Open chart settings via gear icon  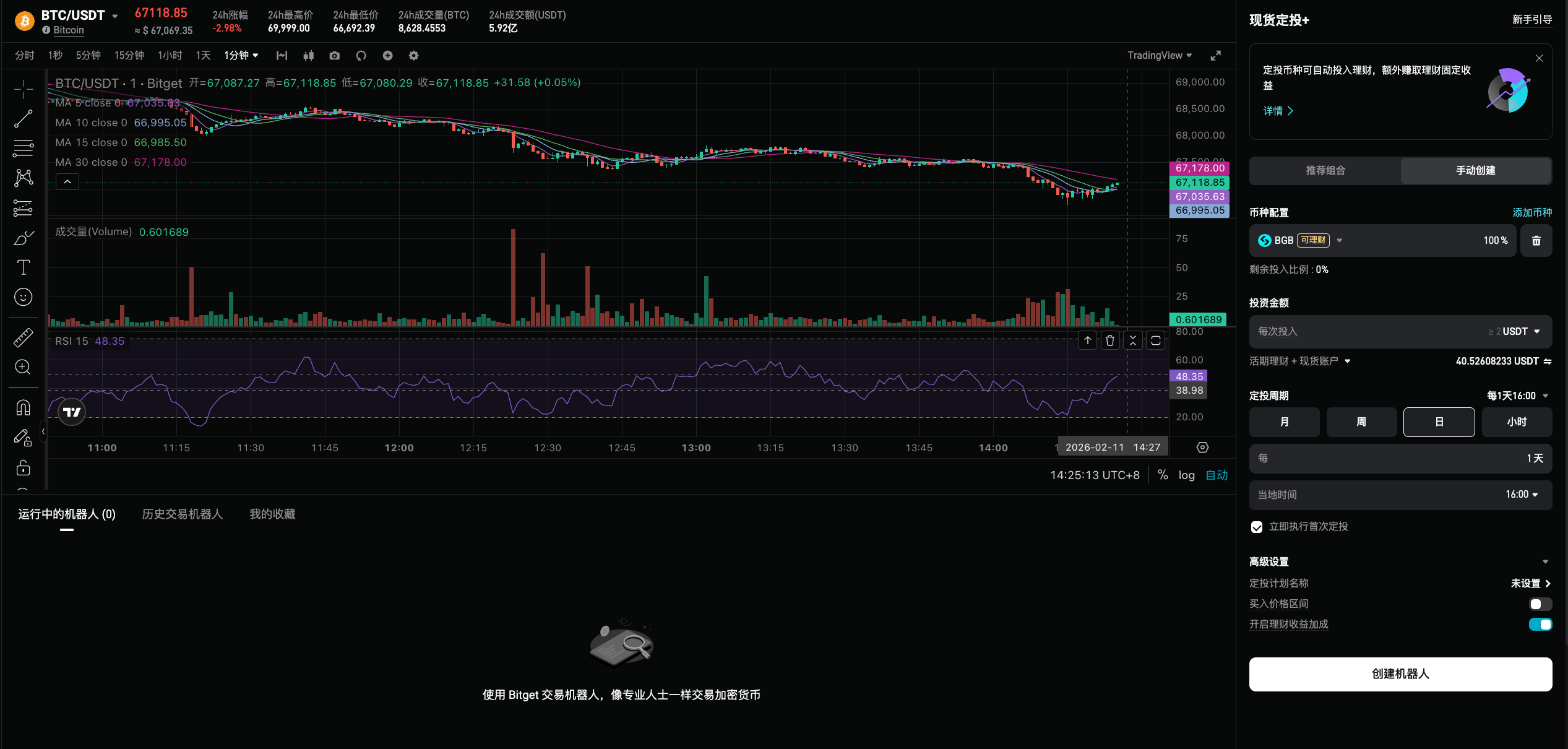[413, 56]
